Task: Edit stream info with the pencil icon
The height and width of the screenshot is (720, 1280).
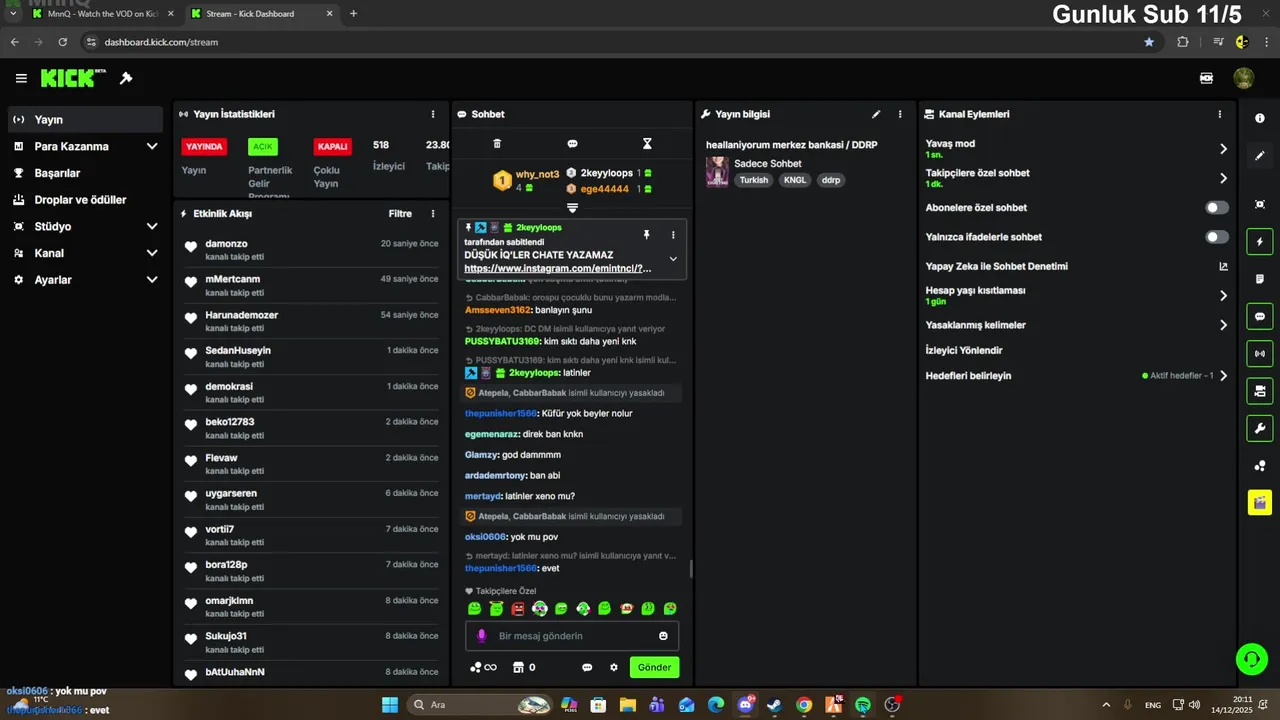Action: point(876,114)
